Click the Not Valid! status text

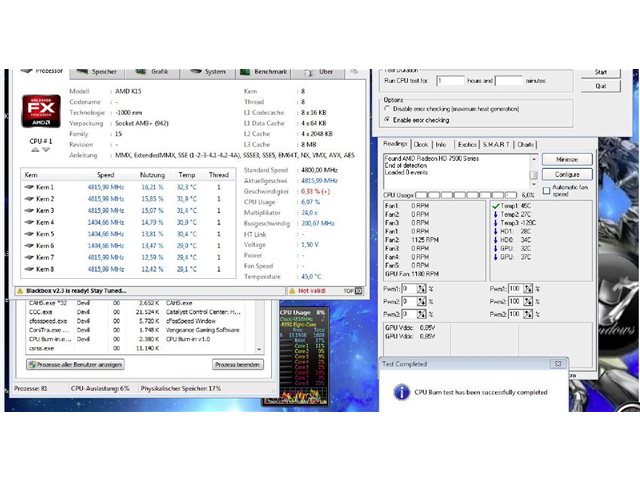[x=312, y=291]
